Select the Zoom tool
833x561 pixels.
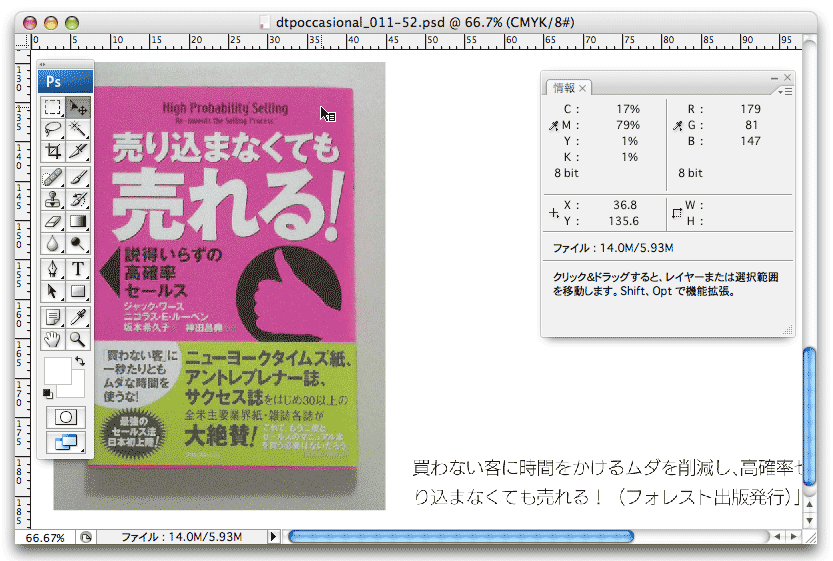[x=78, y=339]
